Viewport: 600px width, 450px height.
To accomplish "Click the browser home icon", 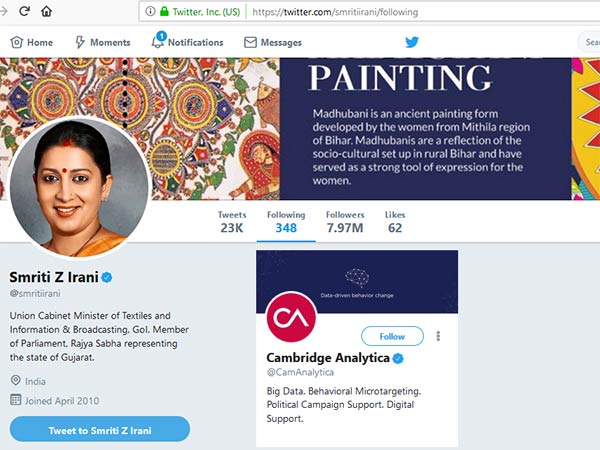I will click(47, 11).
